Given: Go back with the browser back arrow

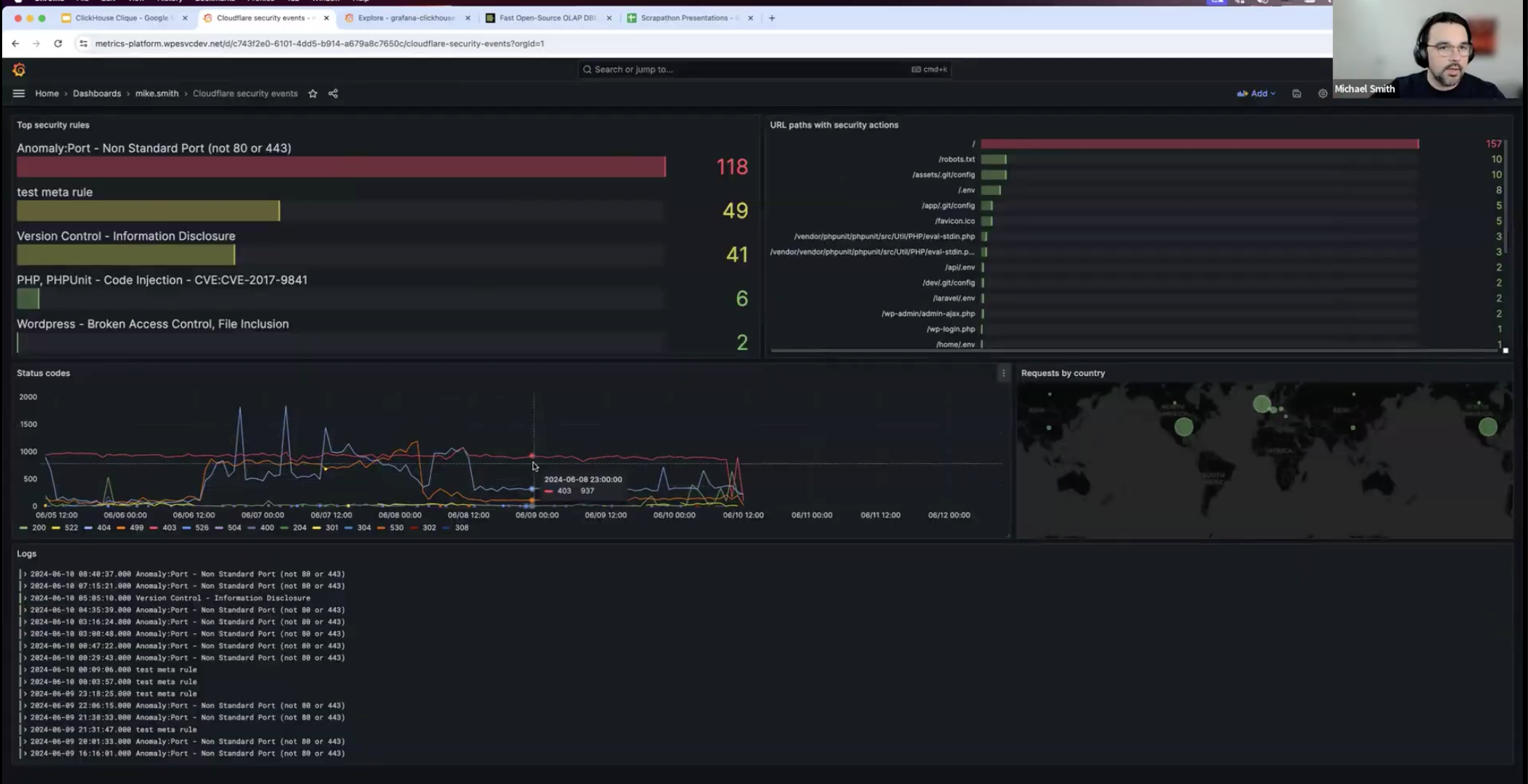Looking at the screenshot, I should point(15,43).
